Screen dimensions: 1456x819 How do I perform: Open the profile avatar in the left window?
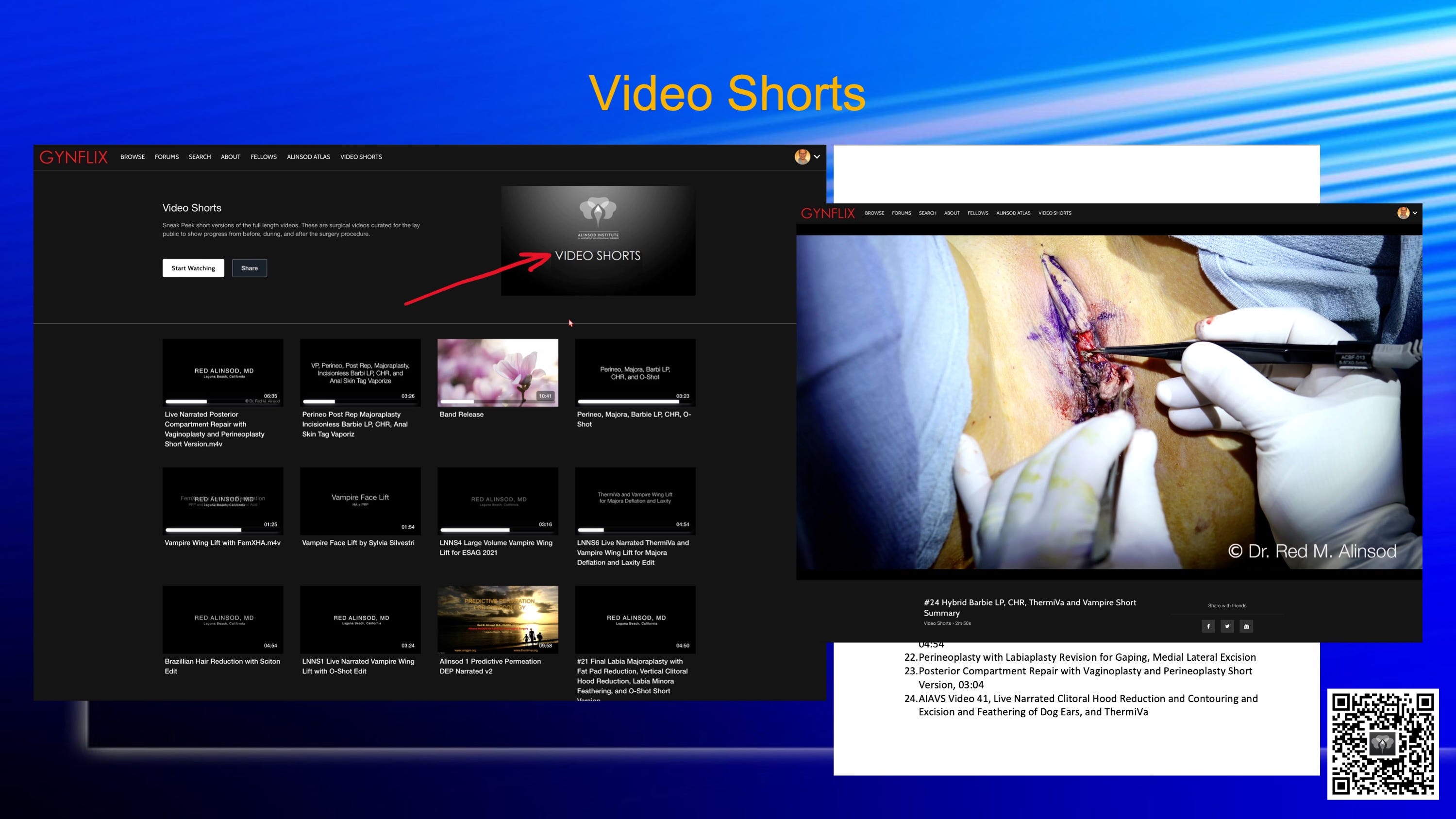pyautogui.click(x=802, y=156)
